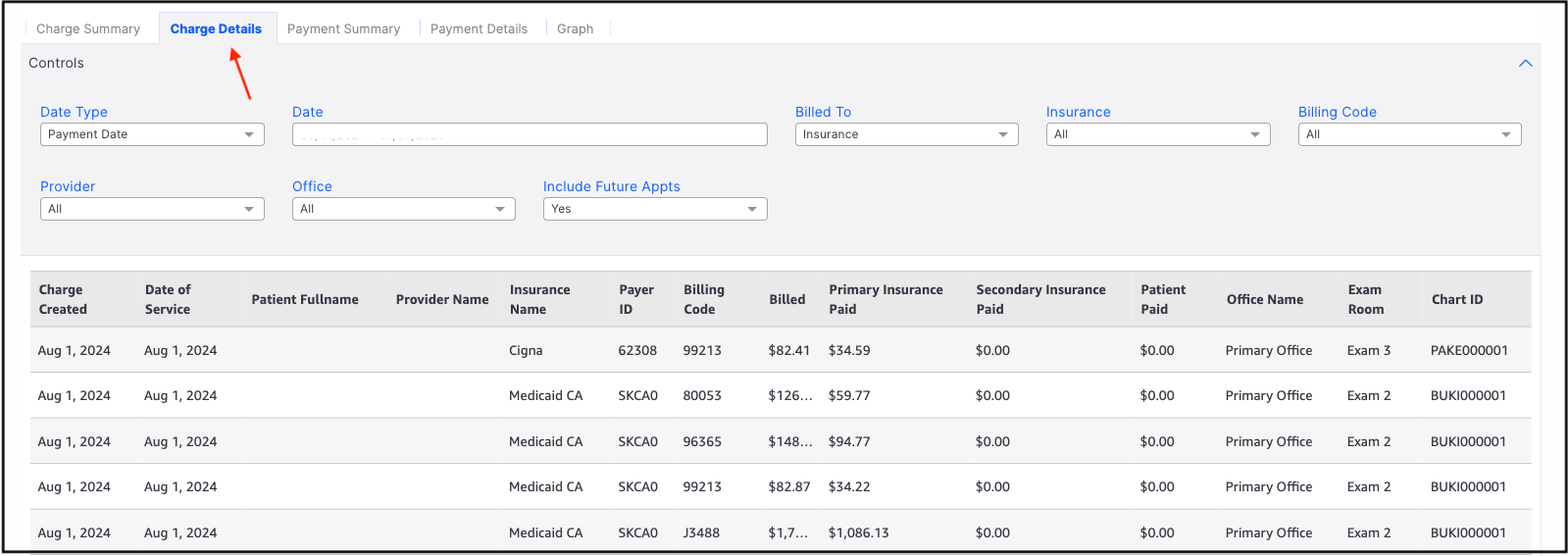Click the Primary Insurance Paid column header
The image size is (1568, 556).
(x=885, y=299)
